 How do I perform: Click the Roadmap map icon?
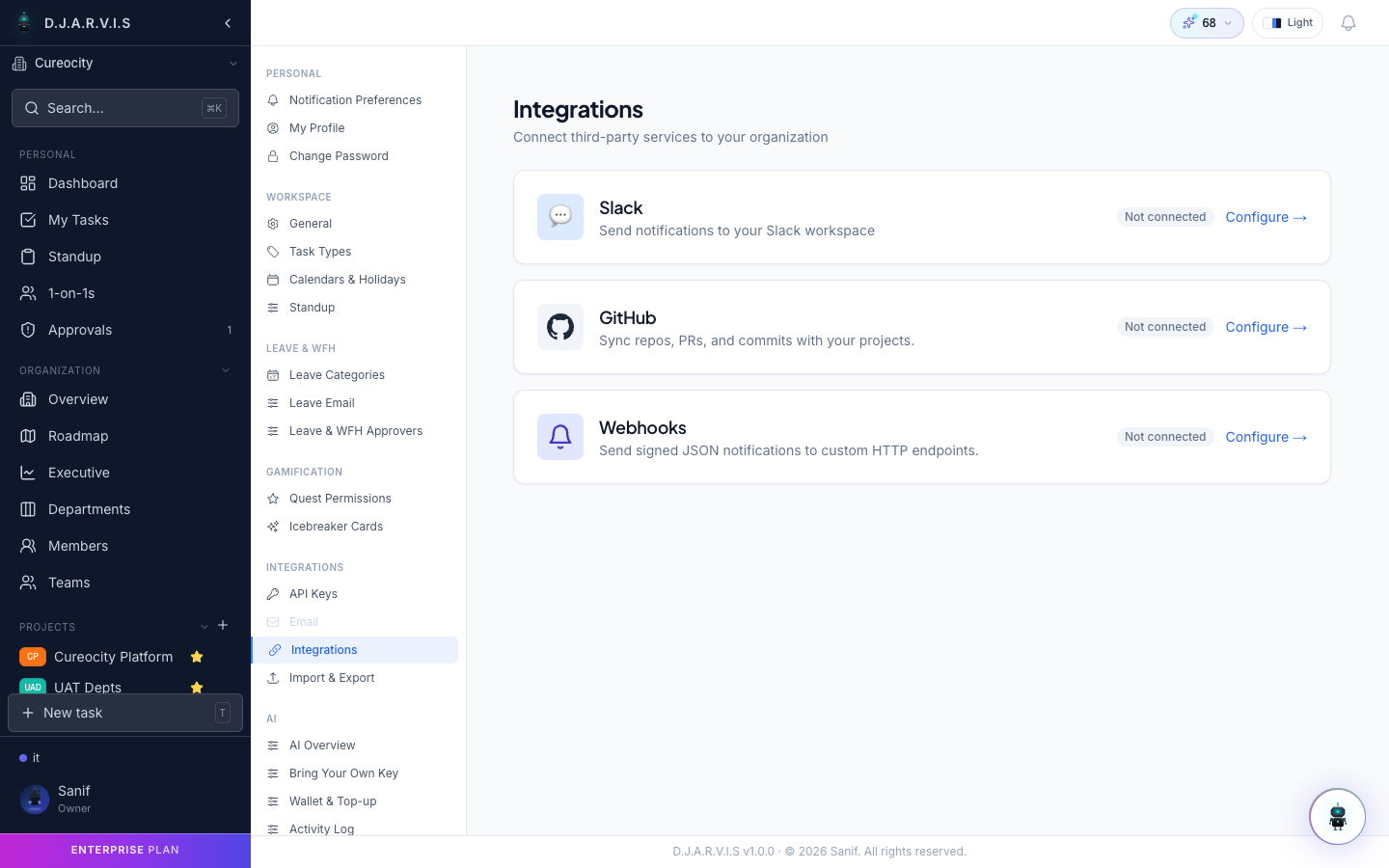coord(28,436)
